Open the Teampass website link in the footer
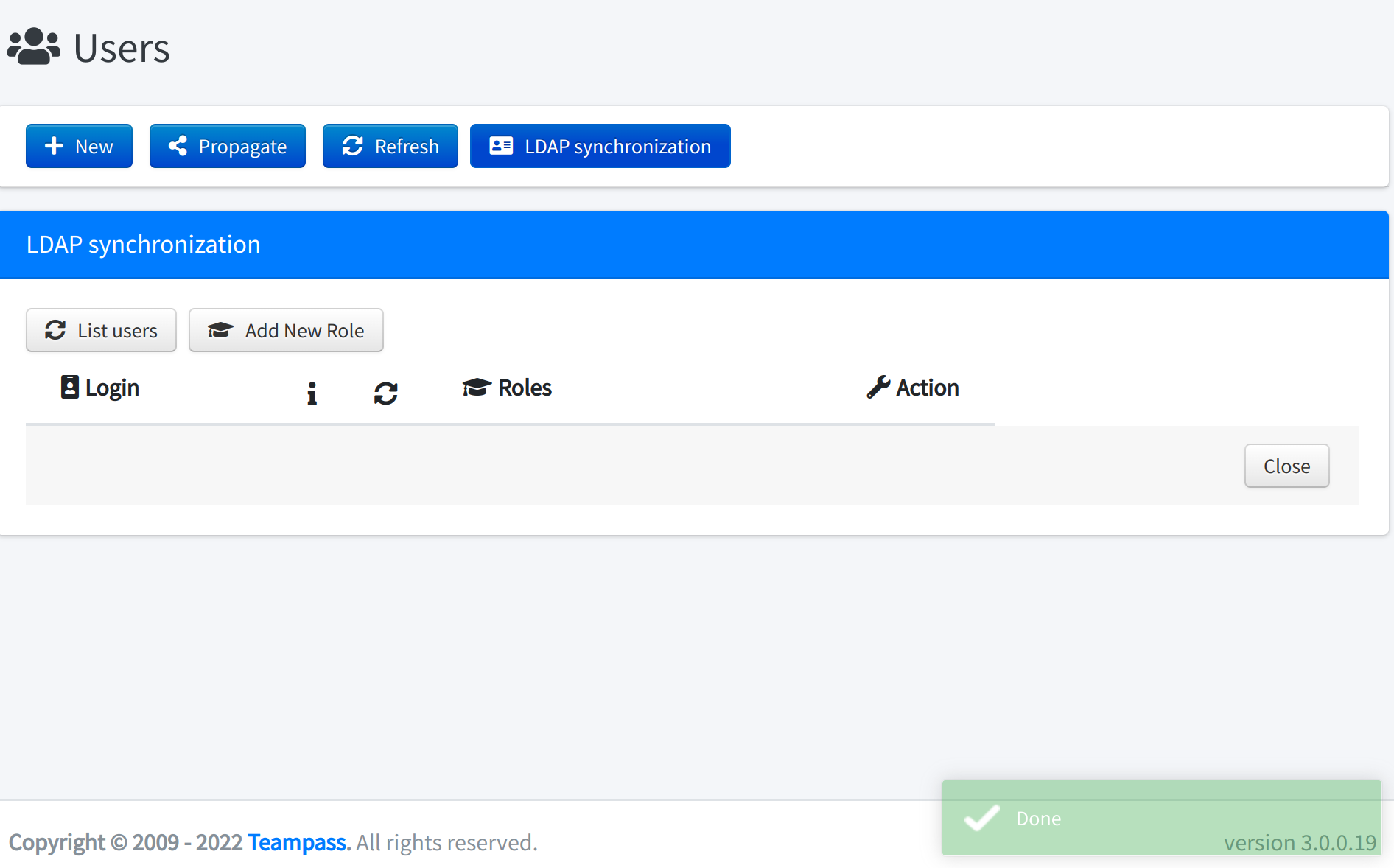 coord(296,842)
